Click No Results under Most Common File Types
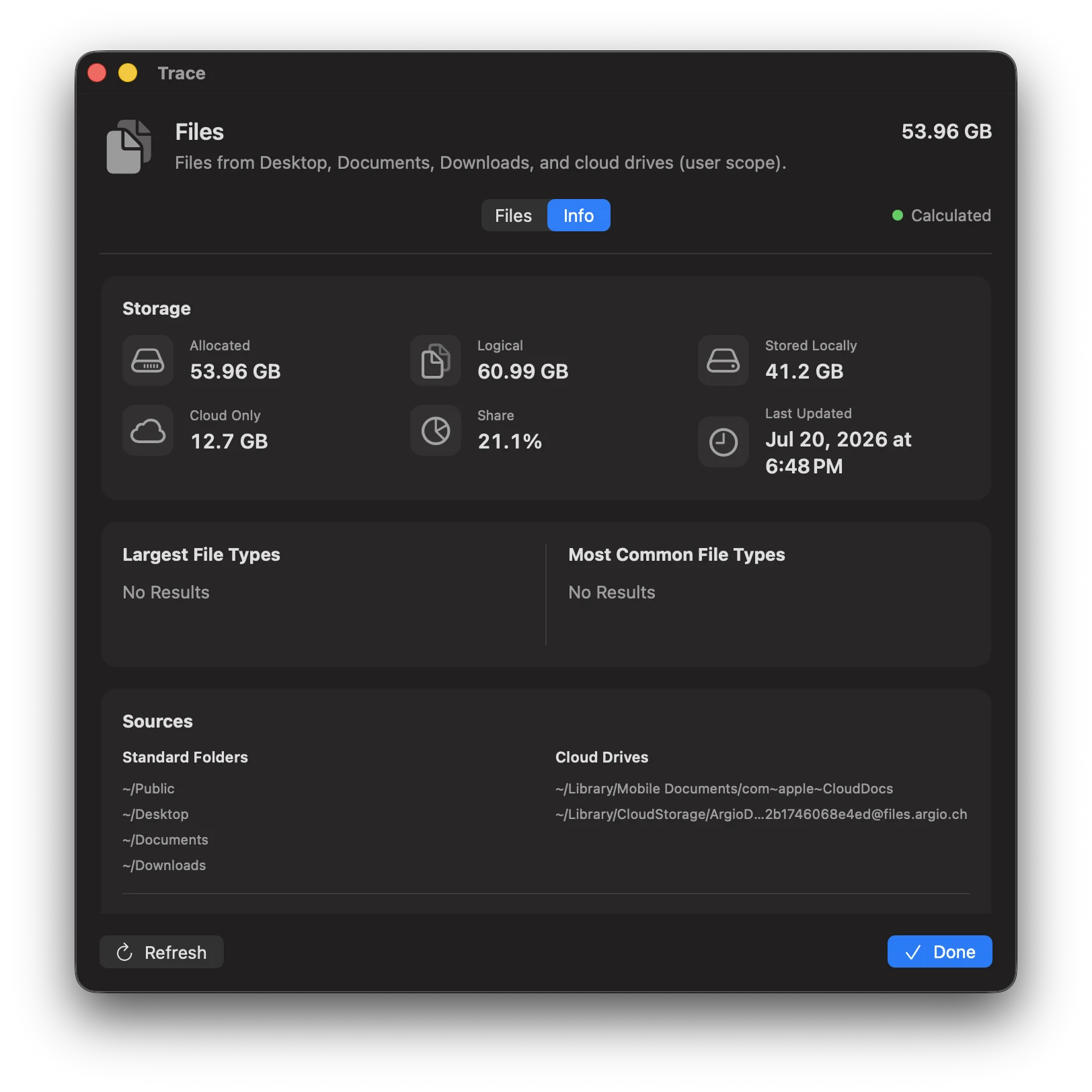 tap(612, 592)
